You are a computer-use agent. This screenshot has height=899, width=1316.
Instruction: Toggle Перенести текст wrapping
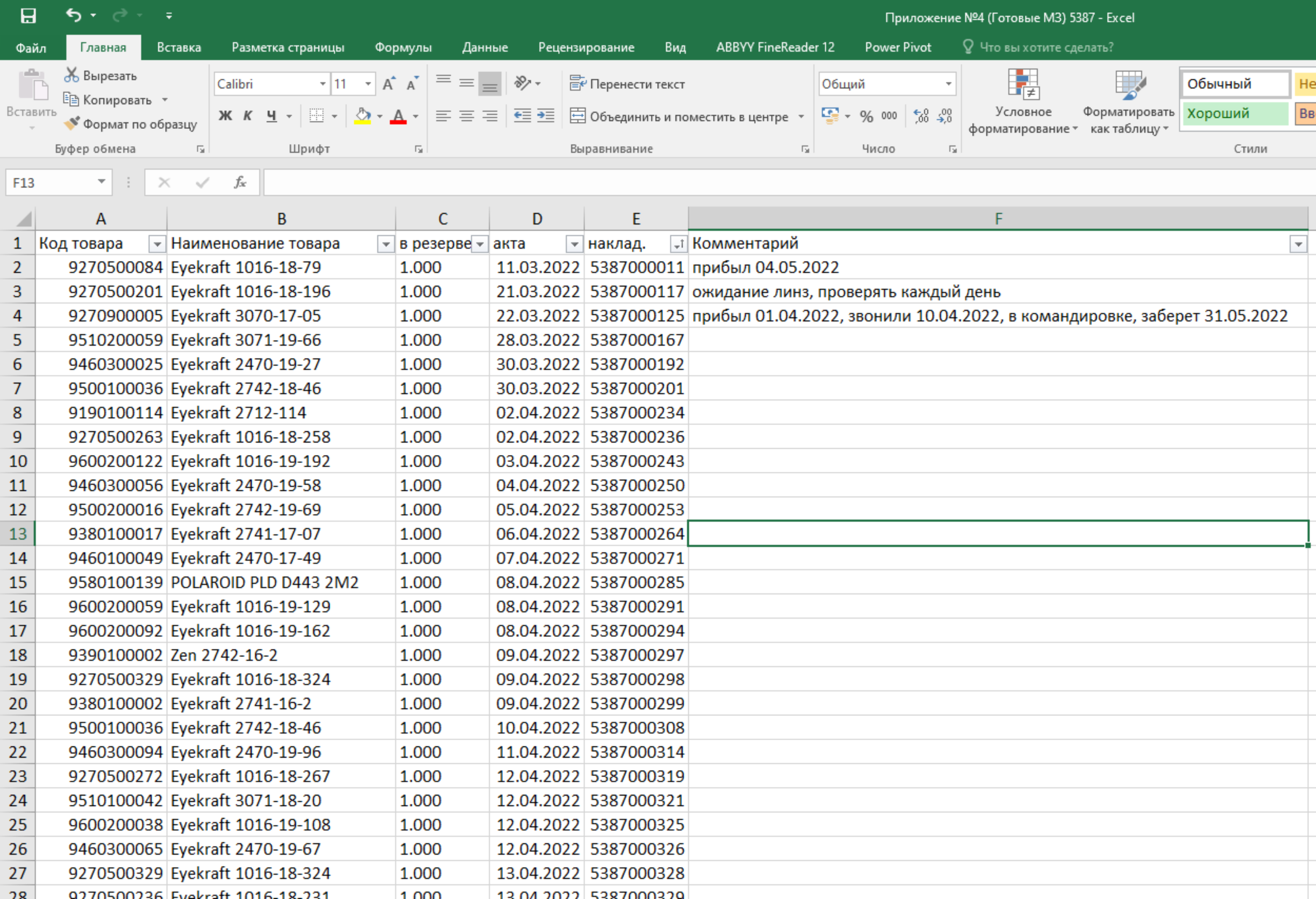pos(627,84)
